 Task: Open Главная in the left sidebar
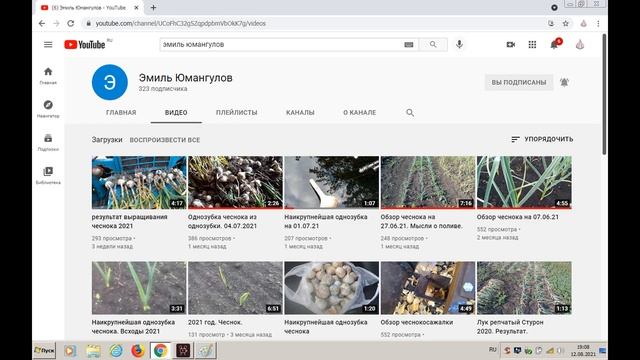[x=48, y=76]
